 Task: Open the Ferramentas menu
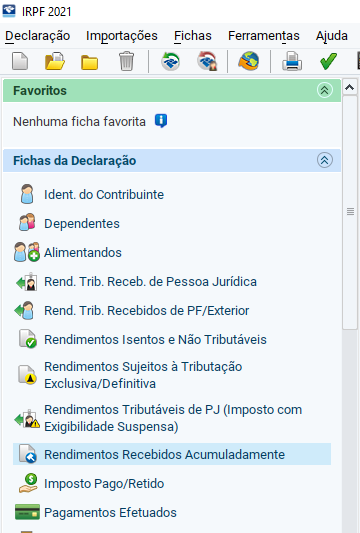click(x=264, y=36)
